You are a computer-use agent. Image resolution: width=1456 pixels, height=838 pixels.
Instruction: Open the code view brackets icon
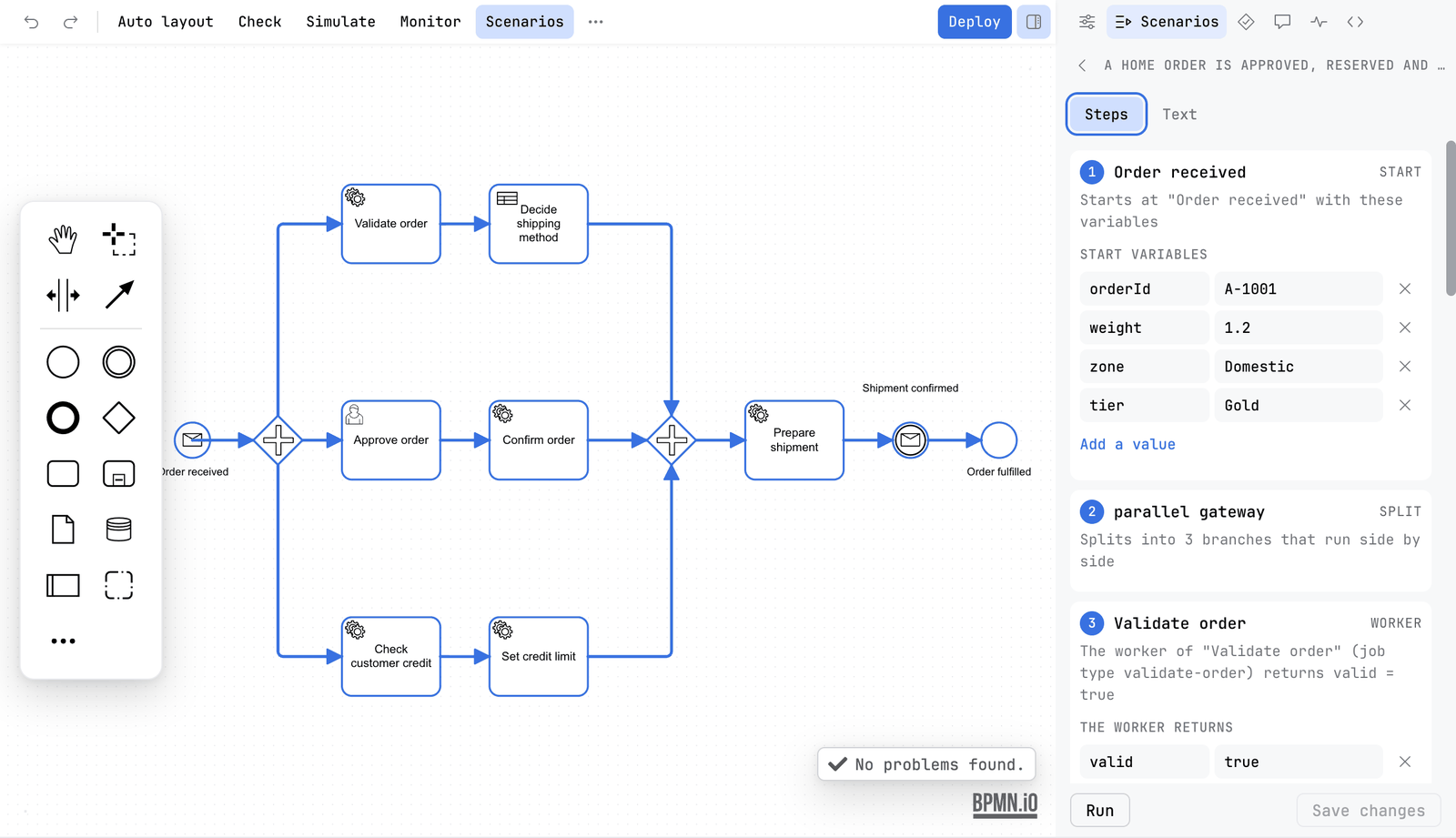coord(1355,22)
